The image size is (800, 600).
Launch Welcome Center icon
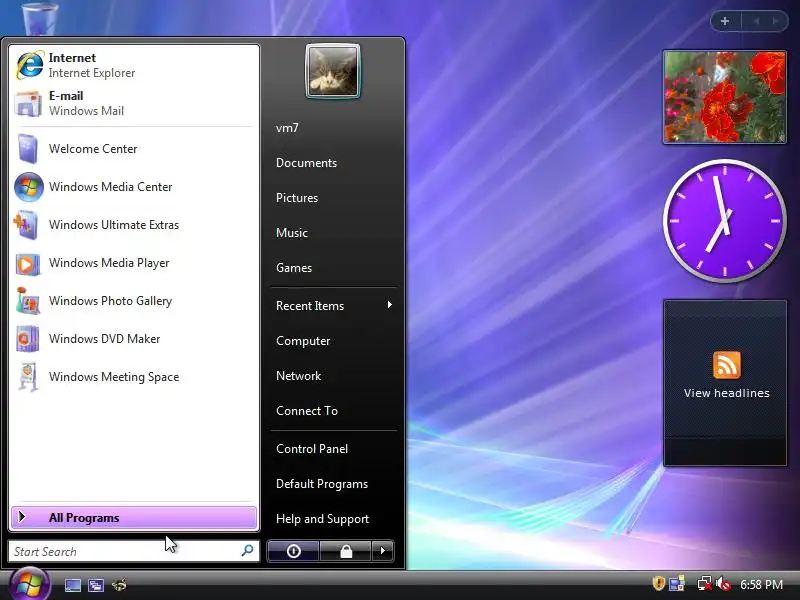(x=28, y=149)
